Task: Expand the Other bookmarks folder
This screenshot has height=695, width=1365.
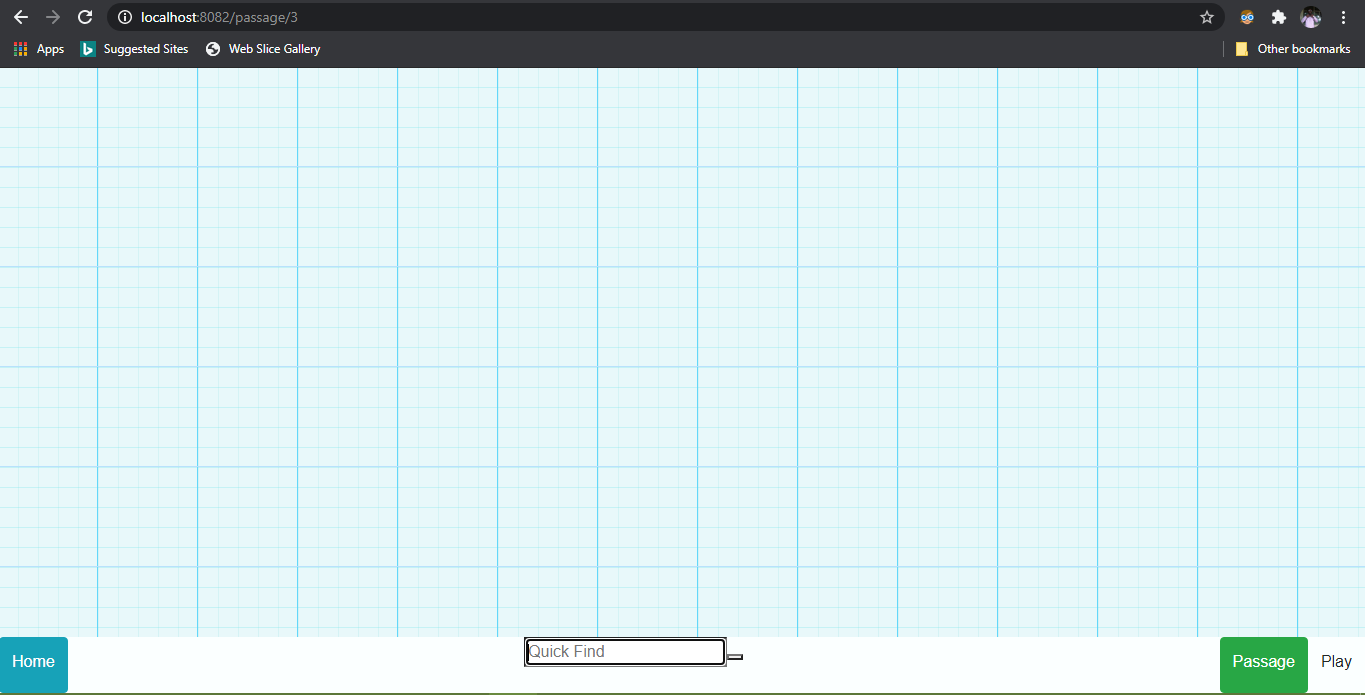Action: (x=1293, y=49)
